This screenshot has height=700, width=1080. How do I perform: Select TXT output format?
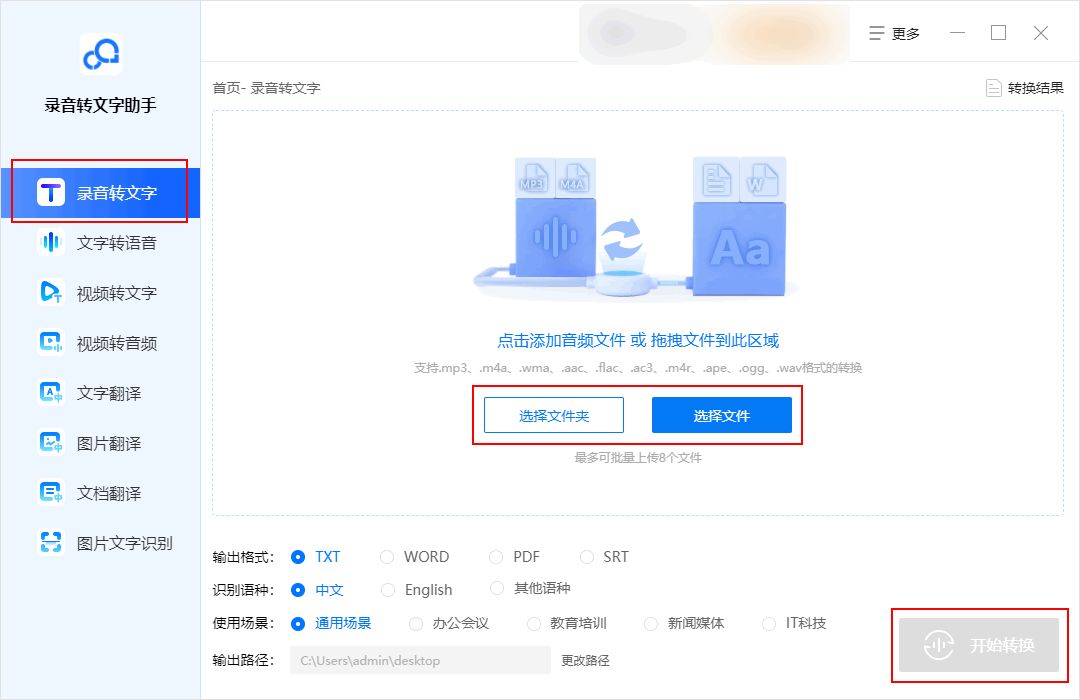[316, 557]
